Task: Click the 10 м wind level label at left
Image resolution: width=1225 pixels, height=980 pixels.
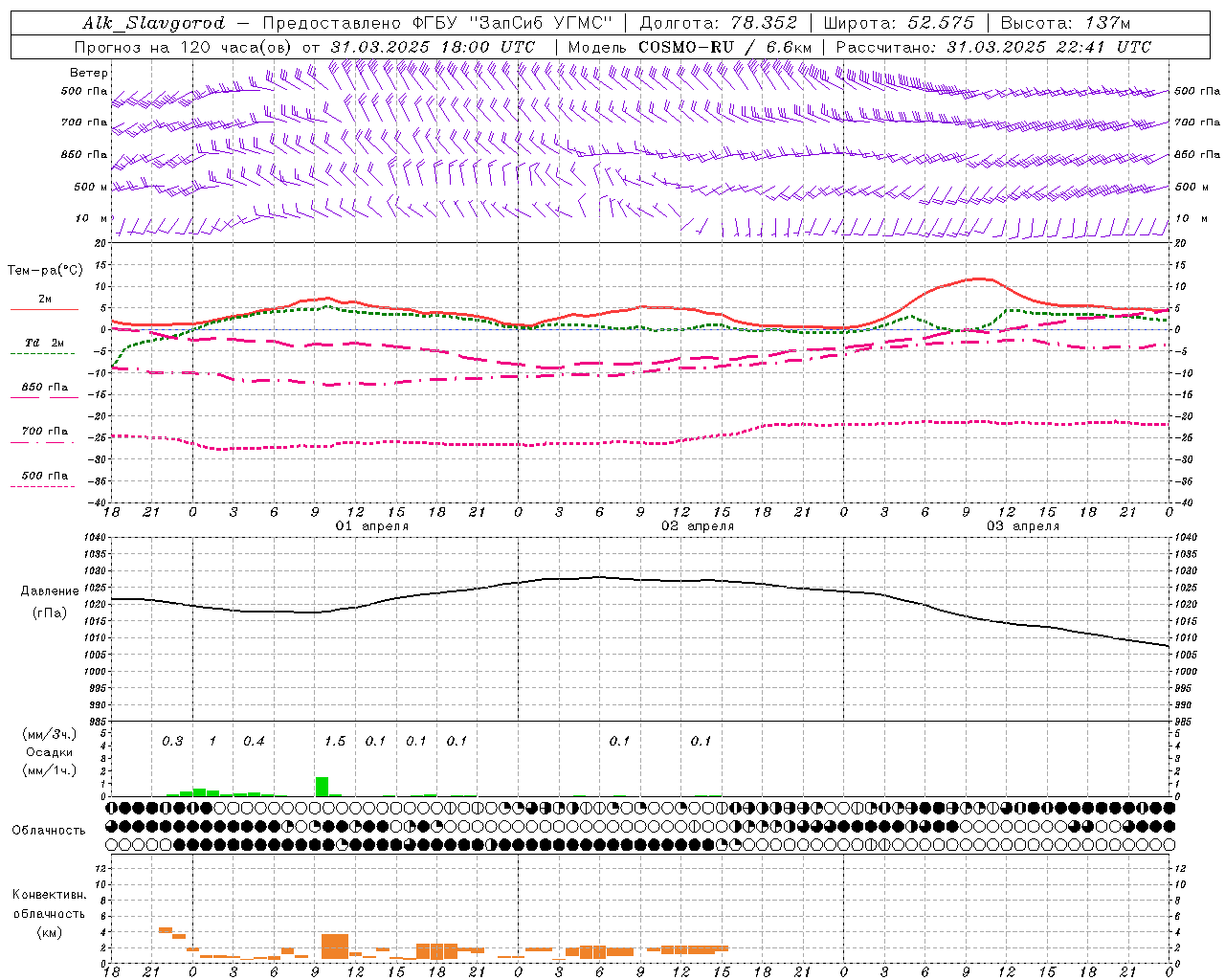Action: coord(91,218)
